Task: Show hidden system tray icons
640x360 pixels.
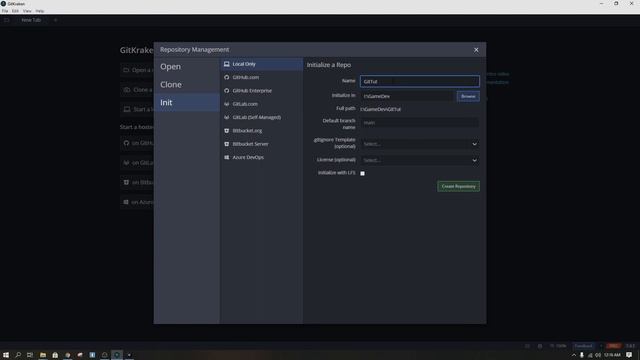Action: pyautogui.click(x=574, y=355)
